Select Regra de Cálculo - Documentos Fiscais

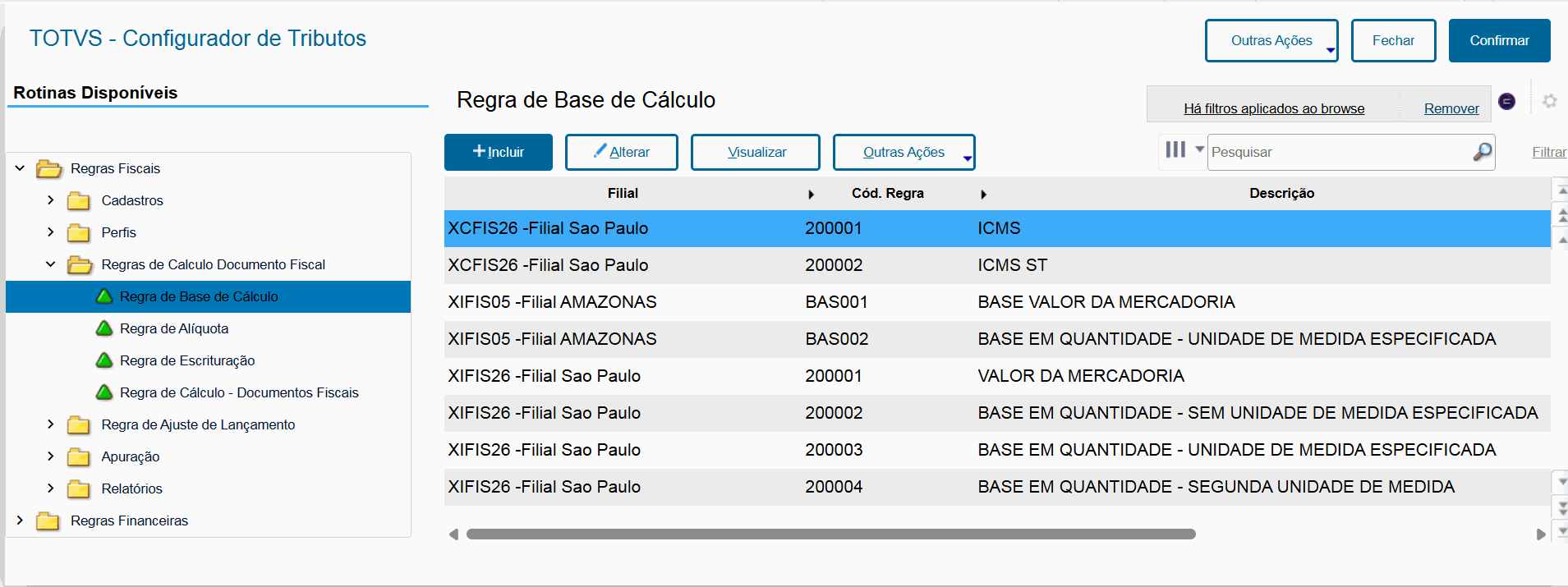pyautogui.click(x=239, y=392)
